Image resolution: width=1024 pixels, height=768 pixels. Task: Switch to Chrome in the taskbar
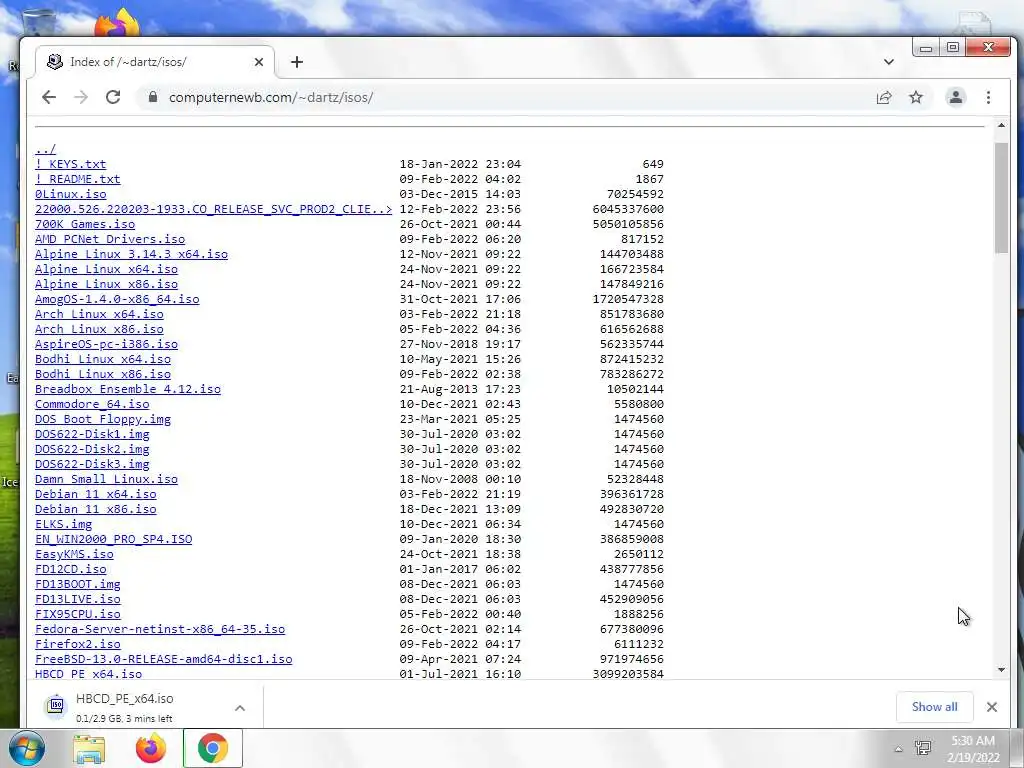click(x=213, y=748)
